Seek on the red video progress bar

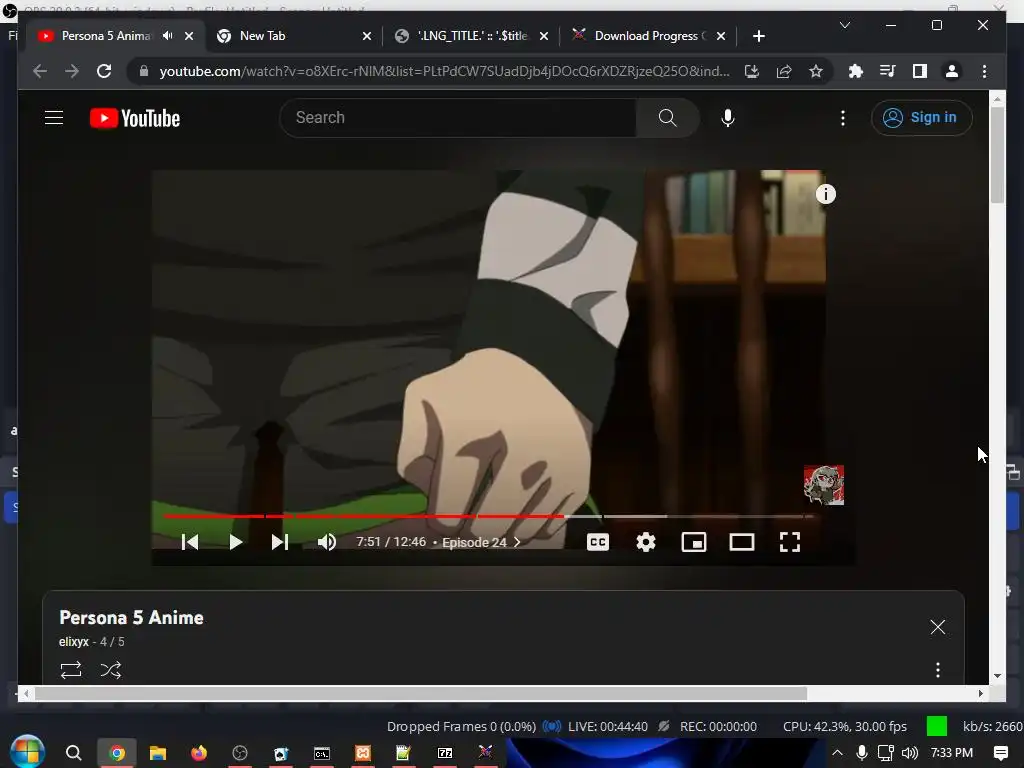488,517
